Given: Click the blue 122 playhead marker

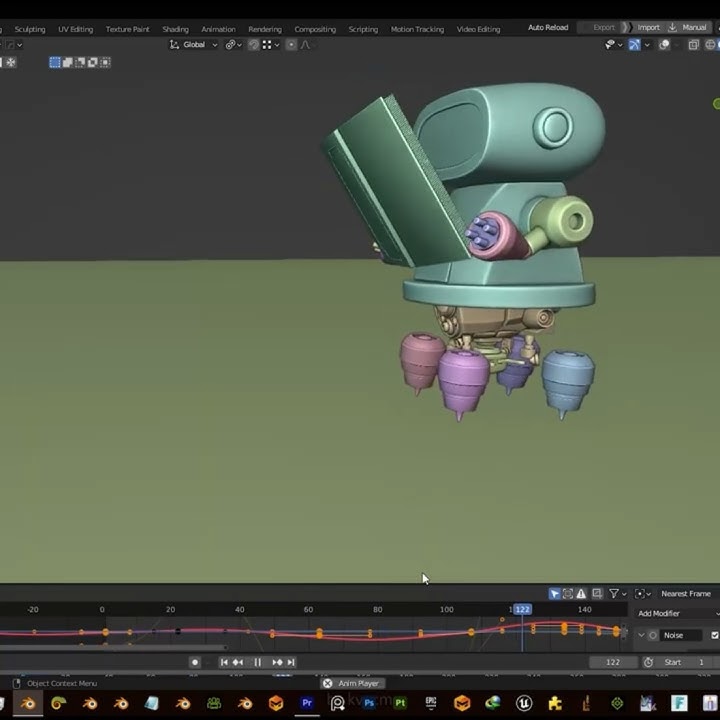Looking at the screenshot, I should [522, 609].
